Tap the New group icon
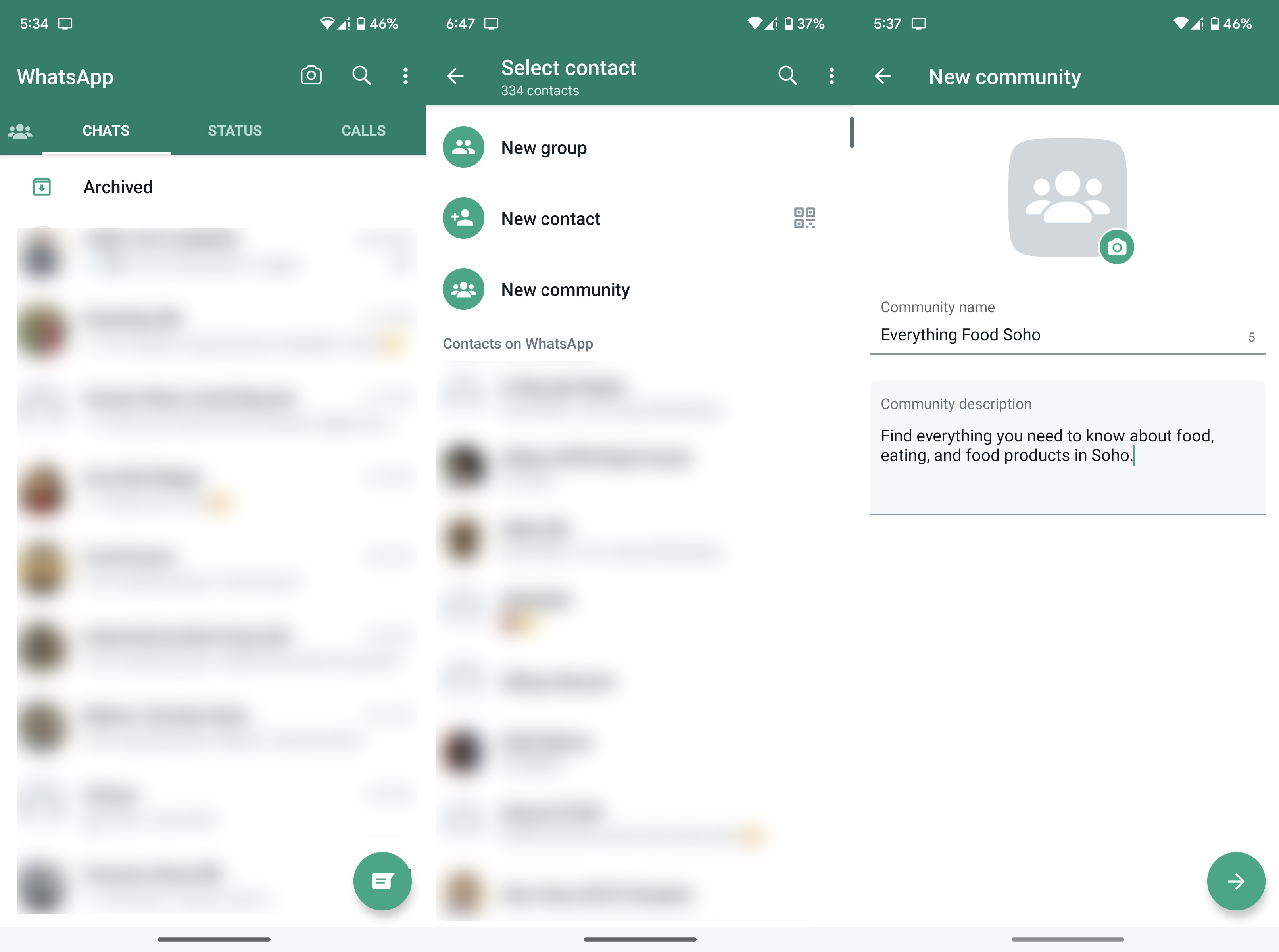The width and height of the screenshot is (1279, 952). pyautogui.click(x=463, y=147)
